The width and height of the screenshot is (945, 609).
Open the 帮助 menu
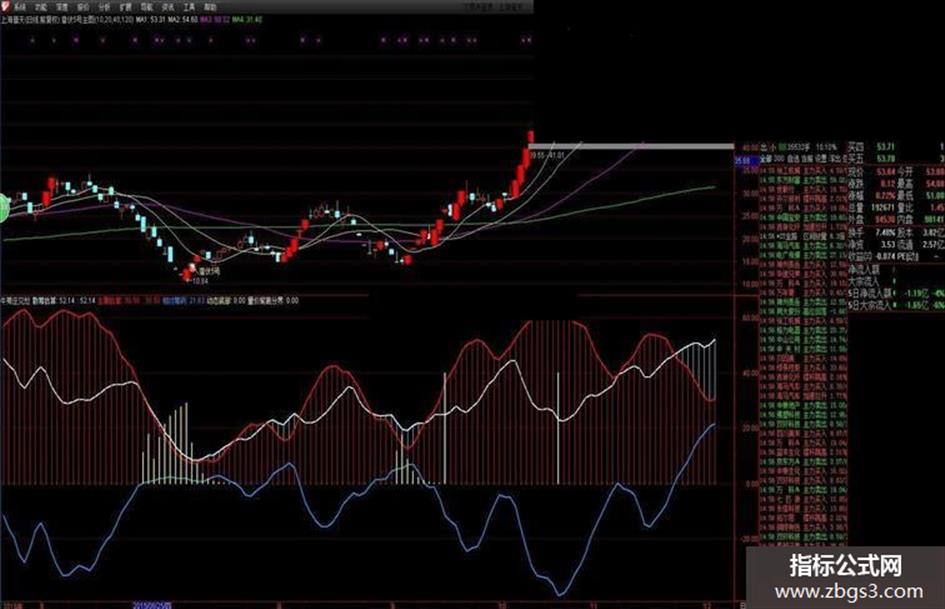click(210, 7)
